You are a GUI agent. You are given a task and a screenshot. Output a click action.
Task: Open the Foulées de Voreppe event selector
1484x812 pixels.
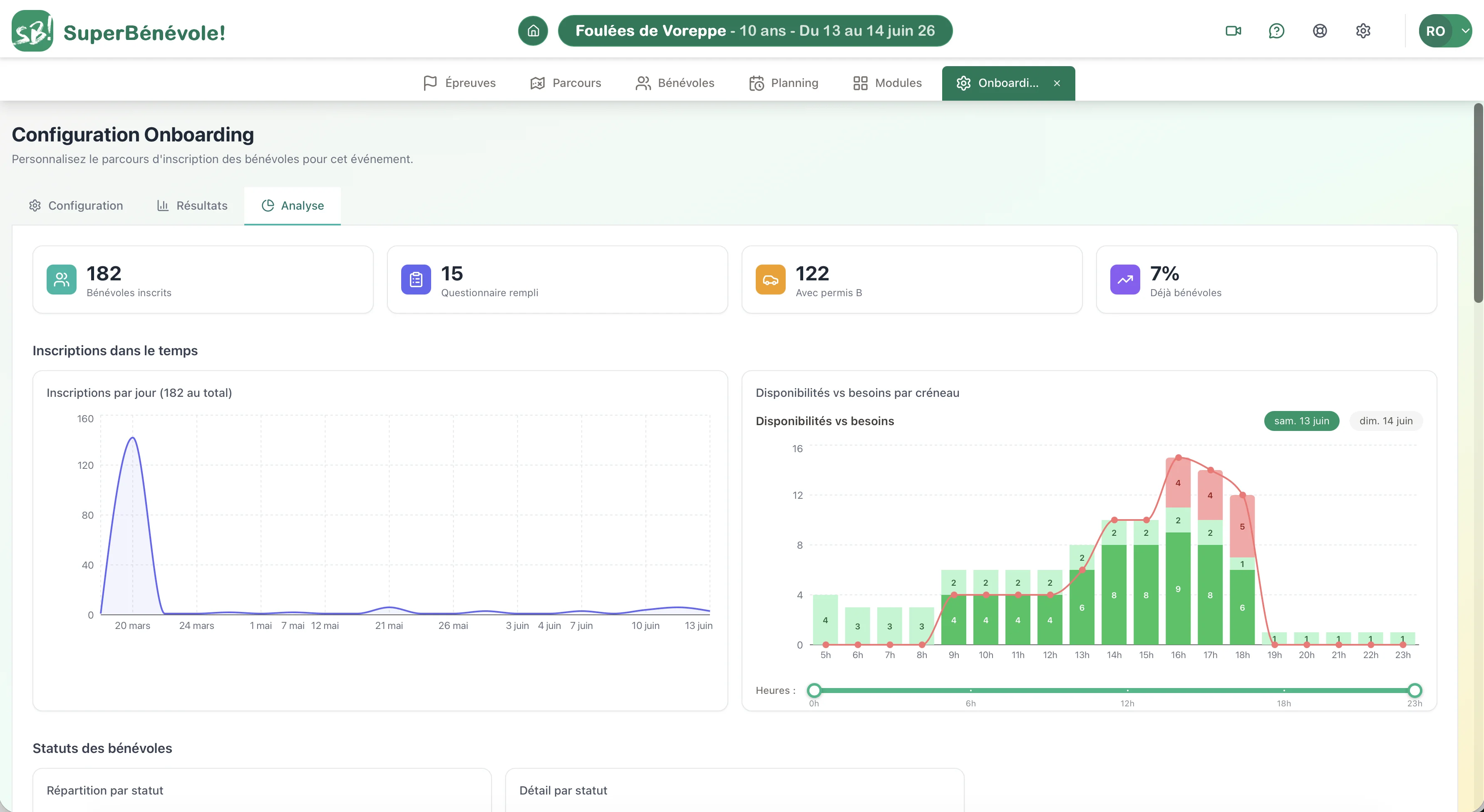[754, 30]
